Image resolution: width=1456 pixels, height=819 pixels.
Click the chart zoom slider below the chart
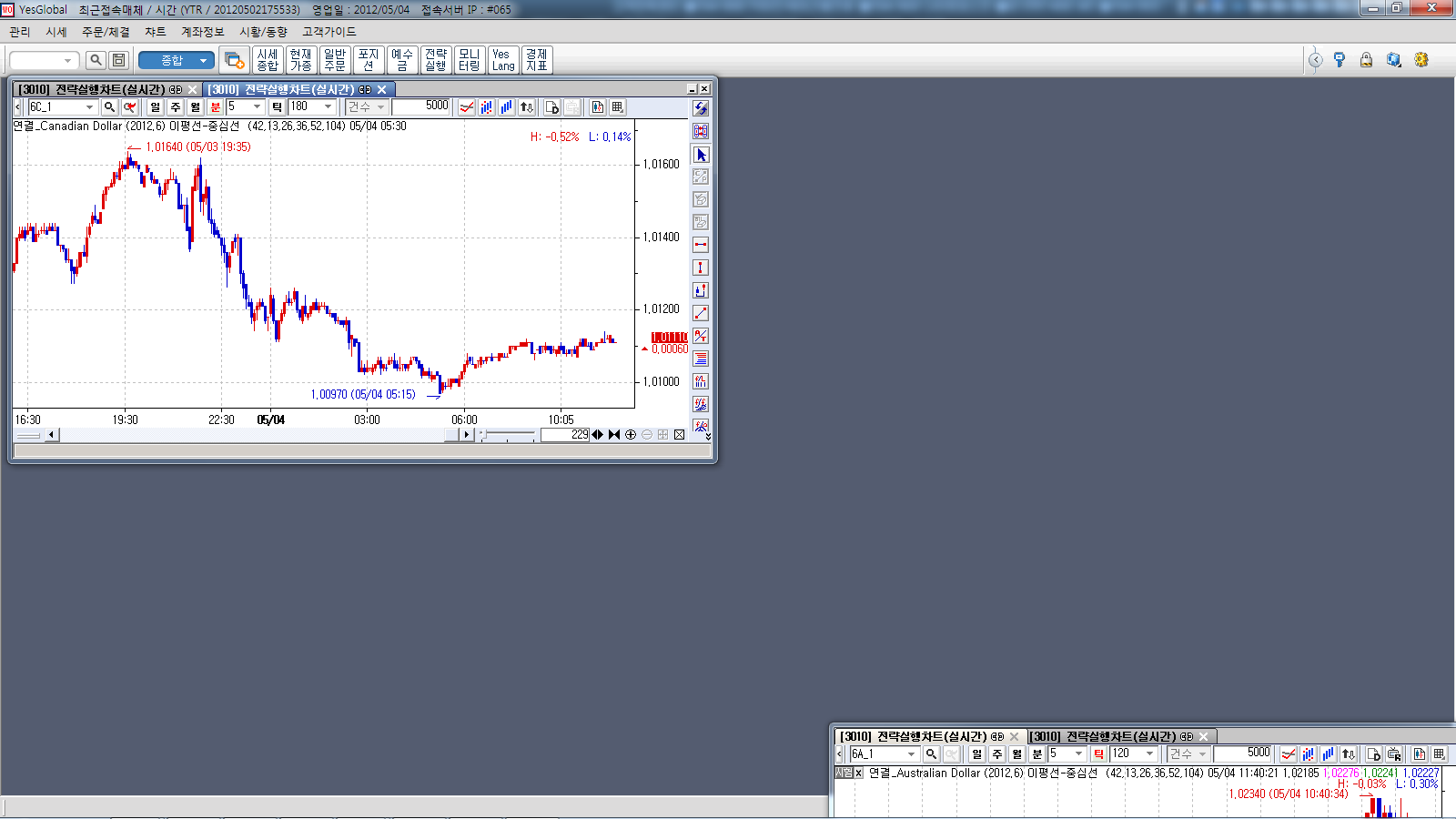(x=508, y=435)
